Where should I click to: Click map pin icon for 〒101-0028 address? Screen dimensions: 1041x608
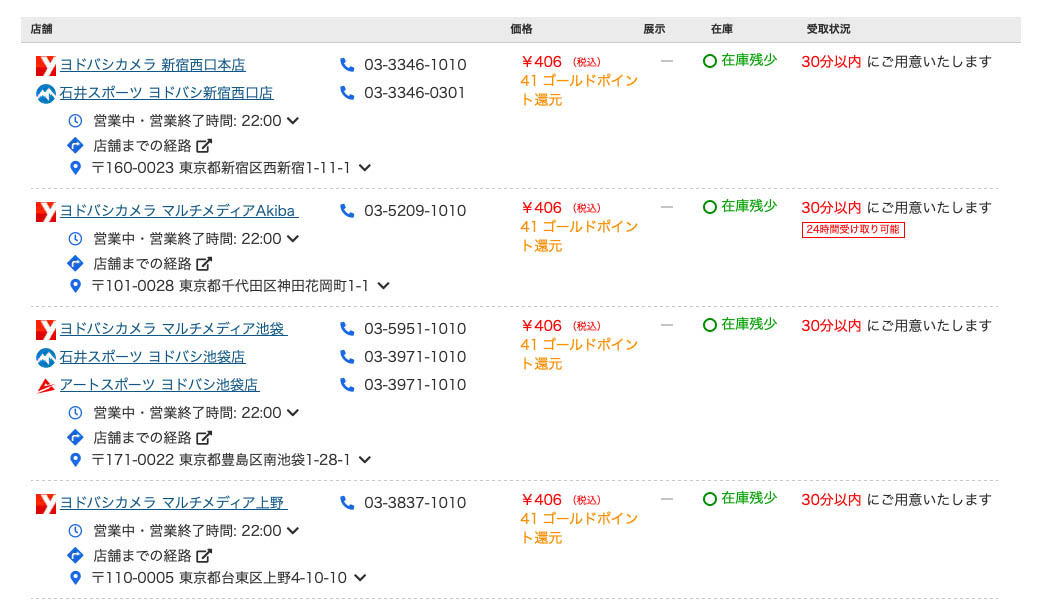coord(76,286)
